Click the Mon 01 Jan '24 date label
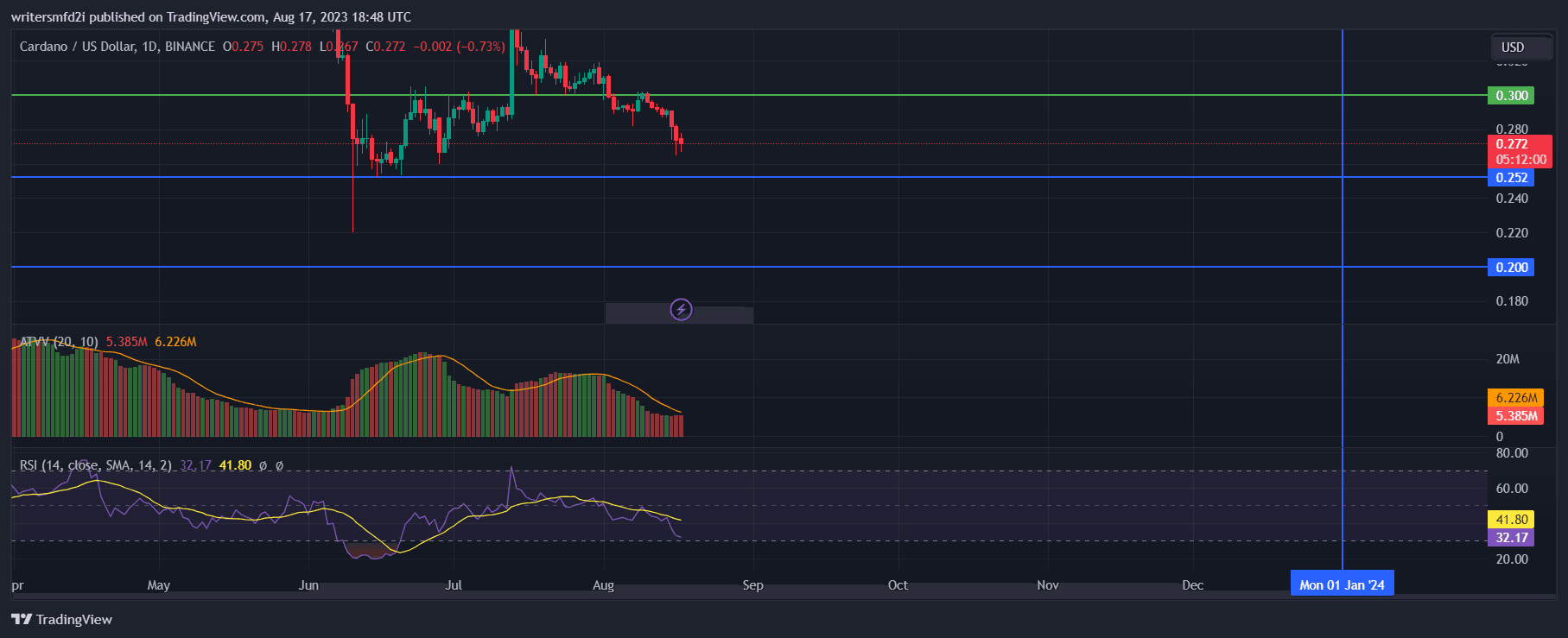This screenshot has width=1568, height=638. tap(1342, 585)
